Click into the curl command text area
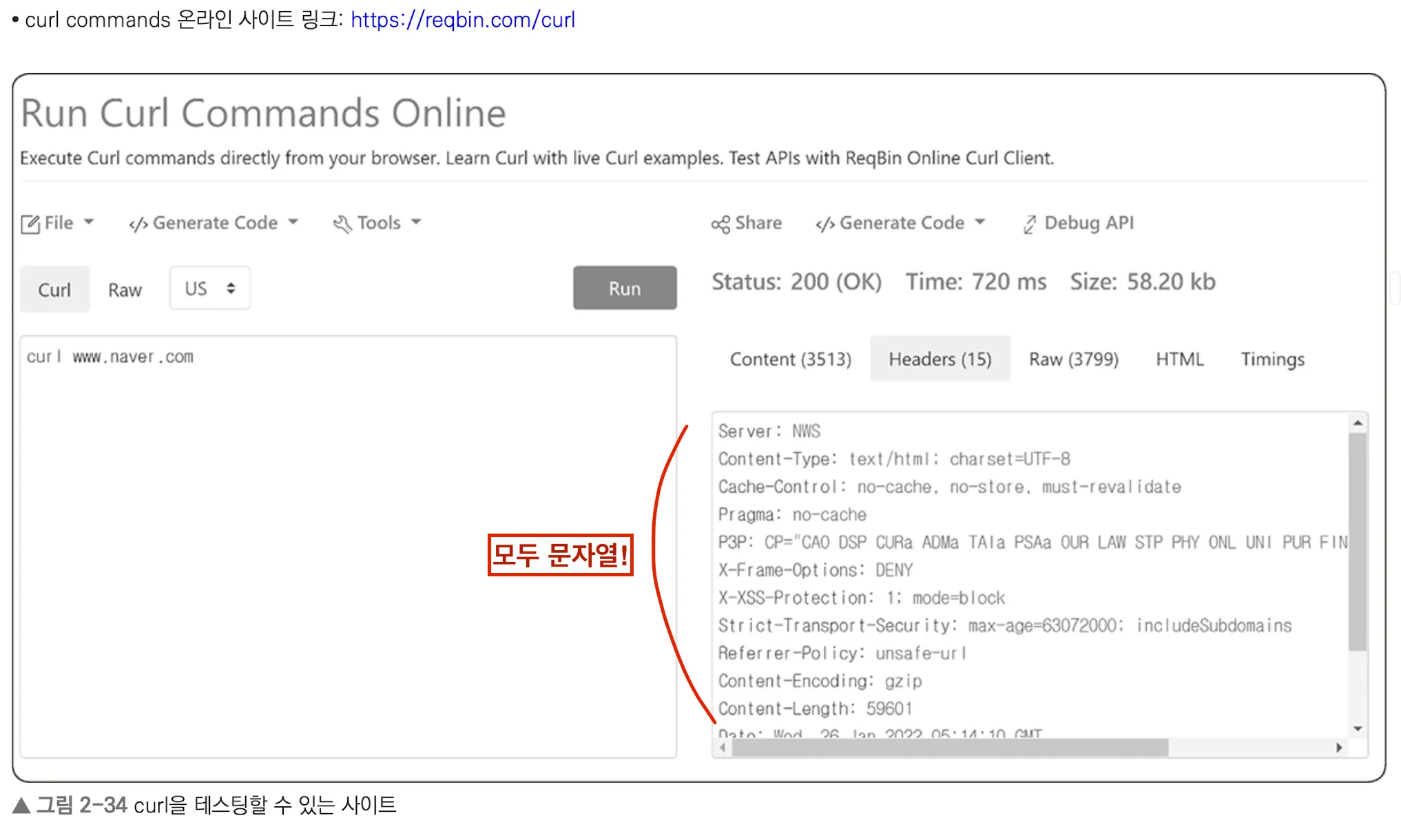 pyautogui.click(x=348, y=544)
